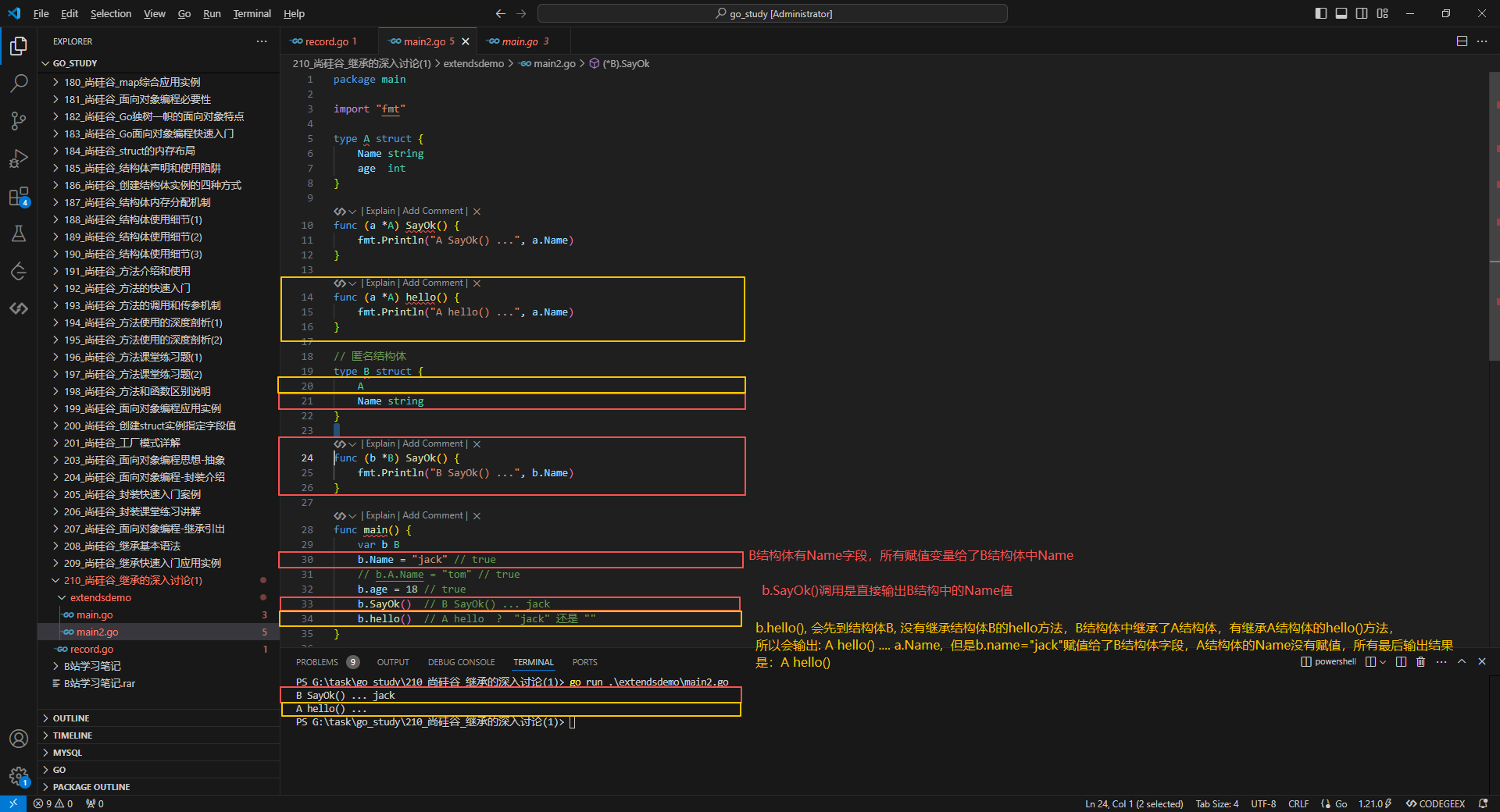Open the Selection menu
This screenshot has width=1500, height=812.
(111, 13)
